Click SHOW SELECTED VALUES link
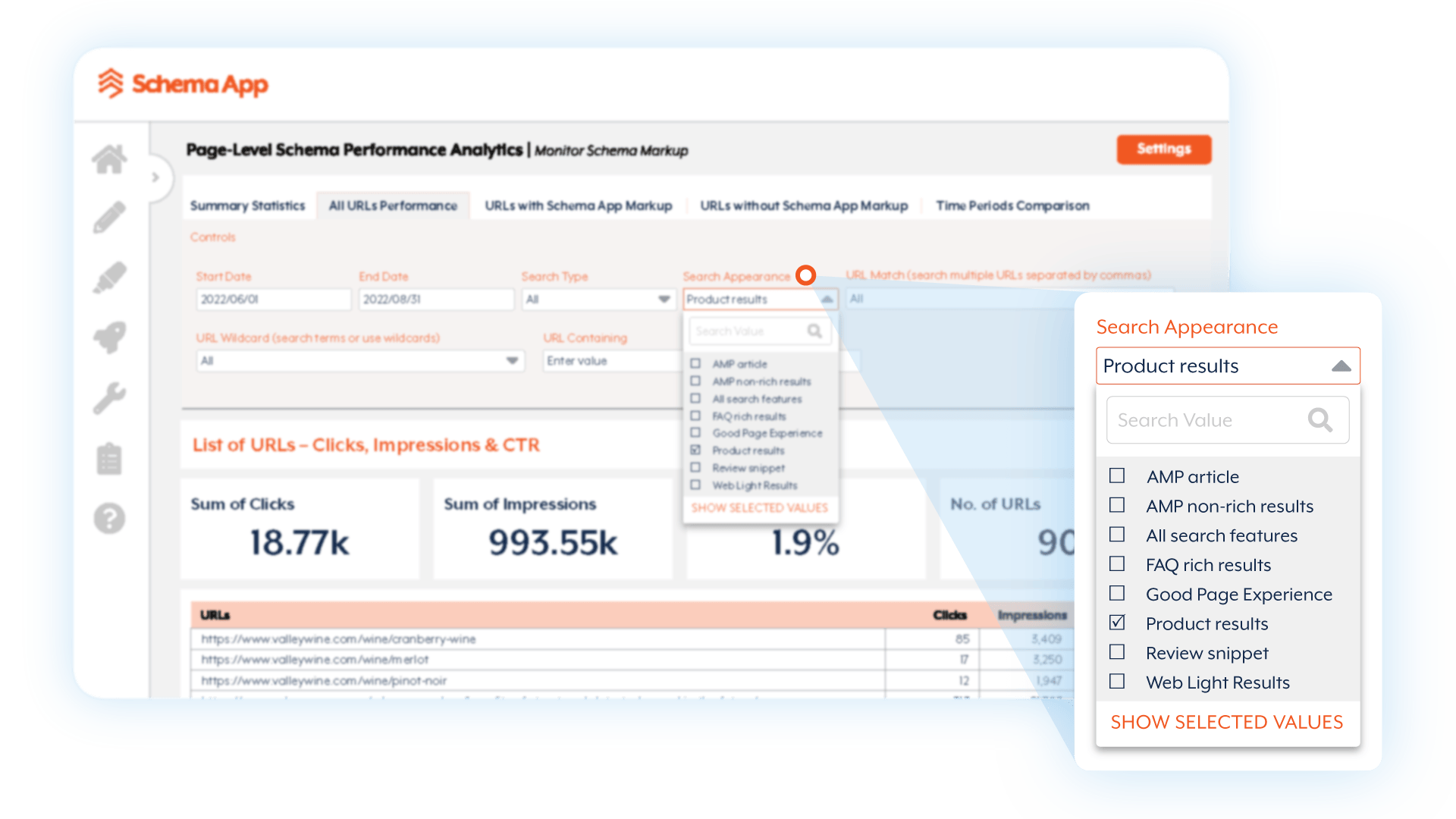Viewport: 1456px width, 819px height. [x=1227, y=722]
